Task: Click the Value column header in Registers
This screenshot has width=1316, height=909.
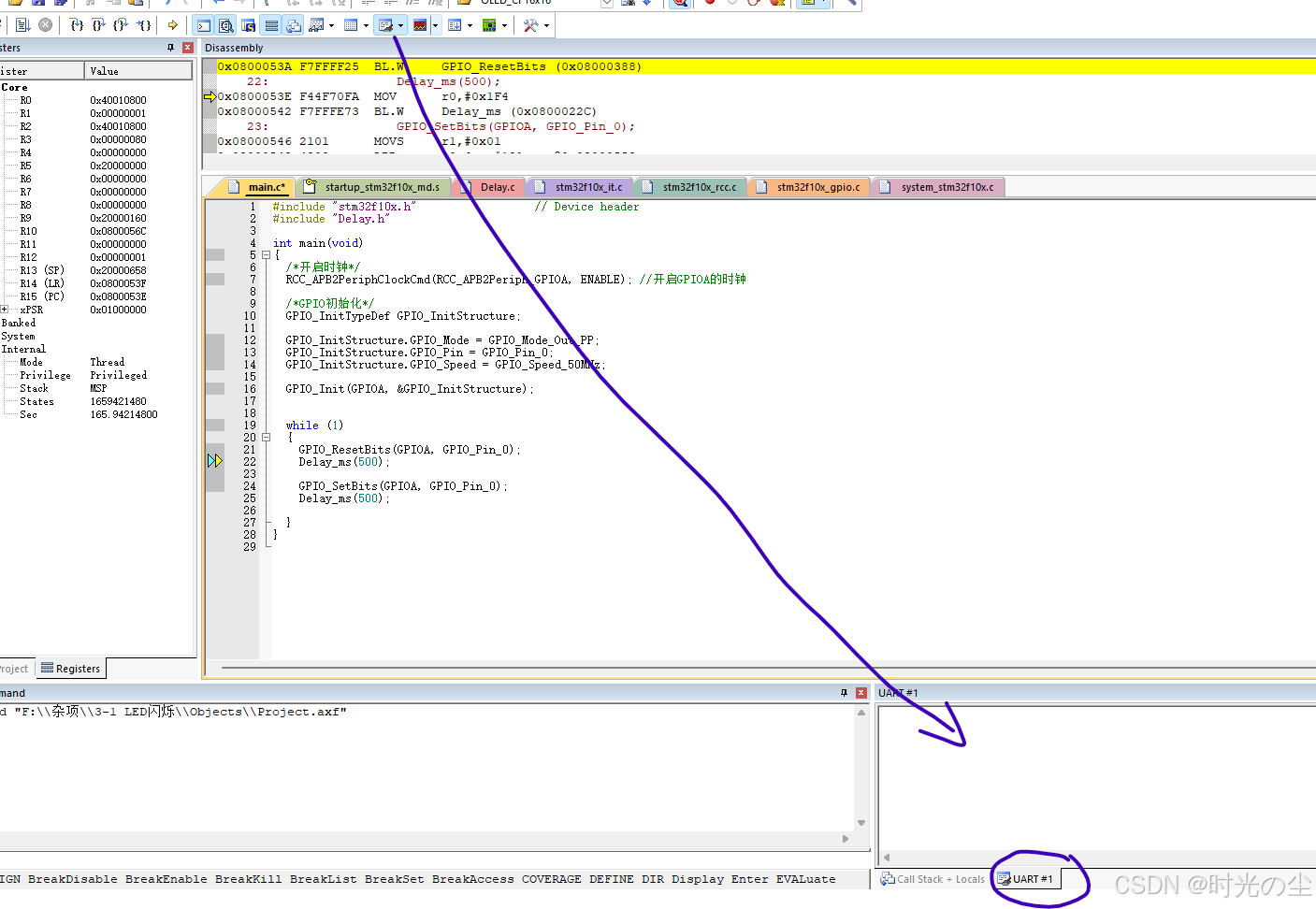Action: [x=138, y=71]
